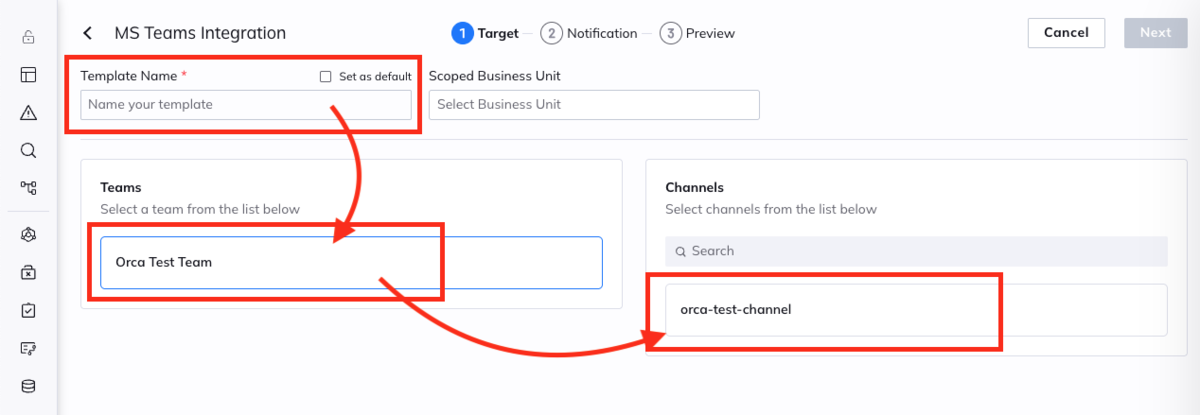Screen dimensions: 1200x415
Task: Click the magnifier icon in channel search
Action: pos(681,252)
